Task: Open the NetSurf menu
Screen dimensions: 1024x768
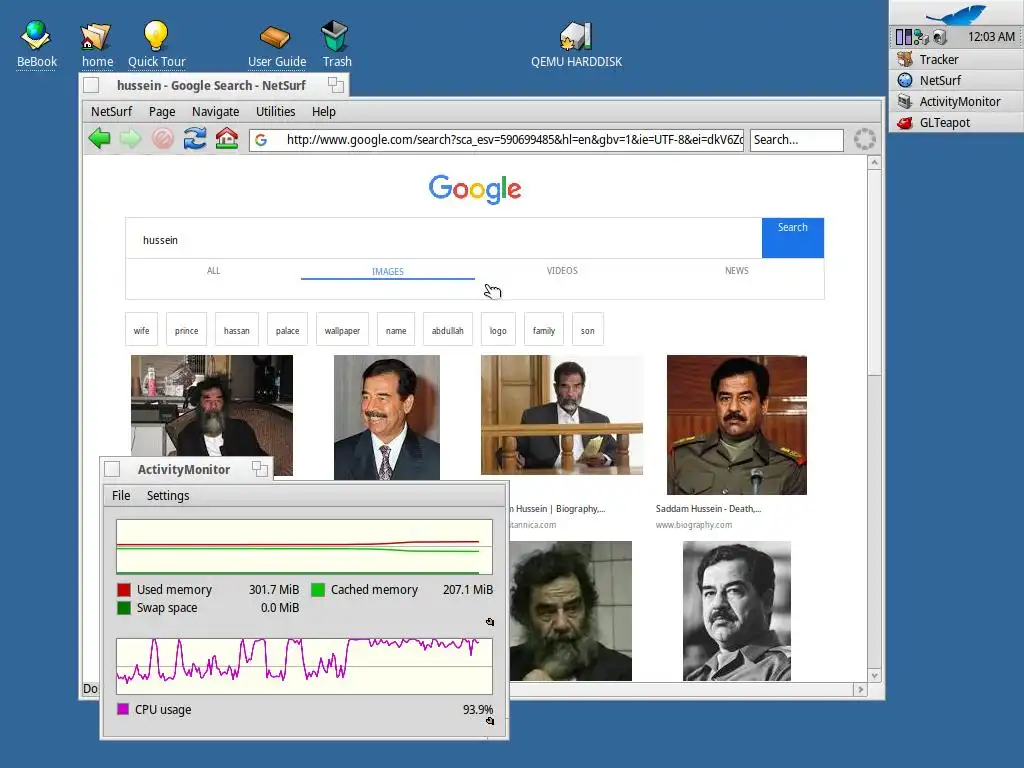Action: click(x=112, y=112)
